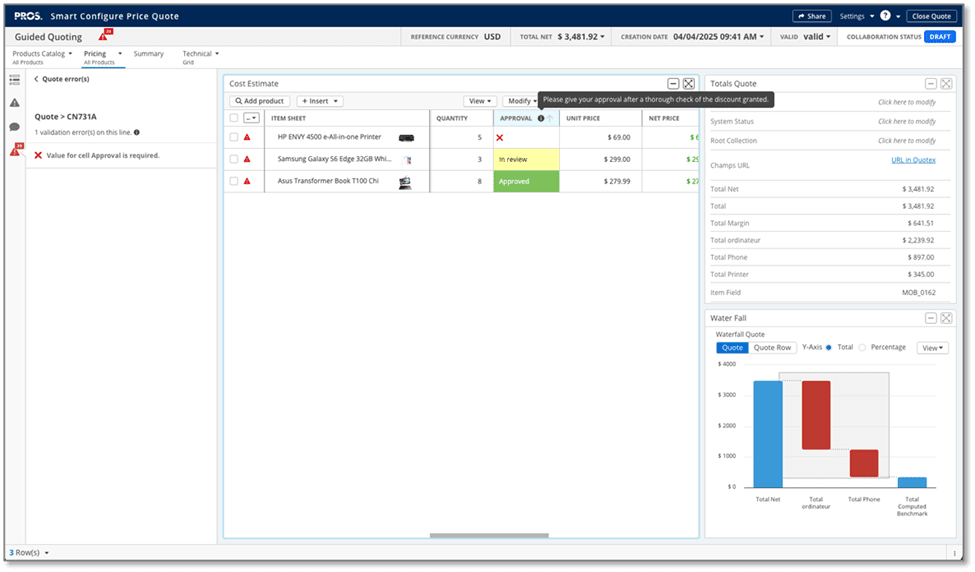Click the Guided Quoting error badge icon
The width and height of the screenshot is (975, 572).
click(103, 37)
